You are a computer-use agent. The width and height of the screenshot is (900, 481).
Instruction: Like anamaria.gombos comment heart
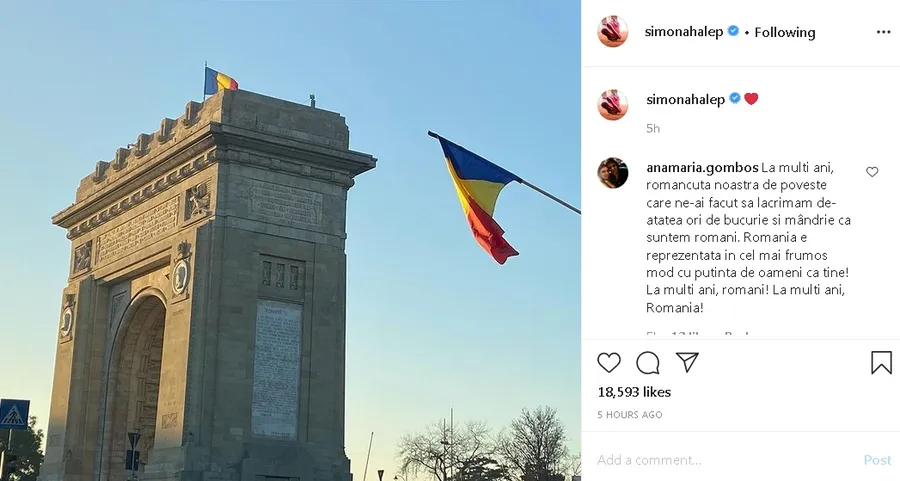tap(872, 172)
